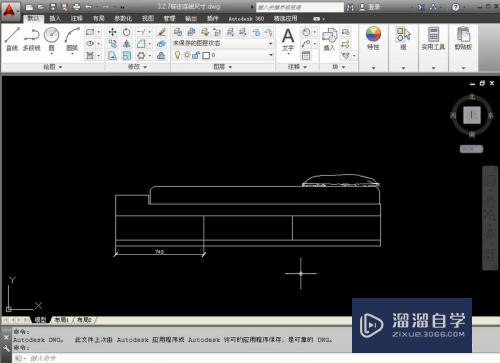500x363 pixels.
Task: Select the Line (直线) drawing tool
Action: click(12, 39)
